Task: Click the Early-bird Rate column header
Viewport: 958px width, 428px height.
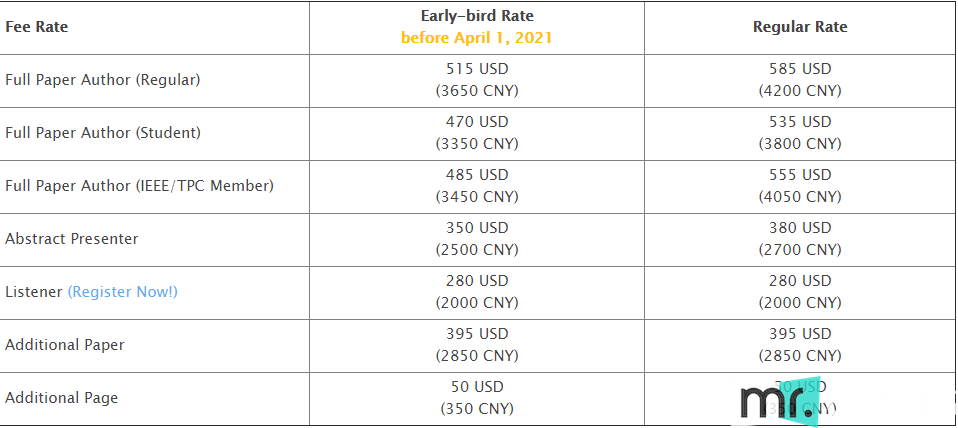Action: 477,16
